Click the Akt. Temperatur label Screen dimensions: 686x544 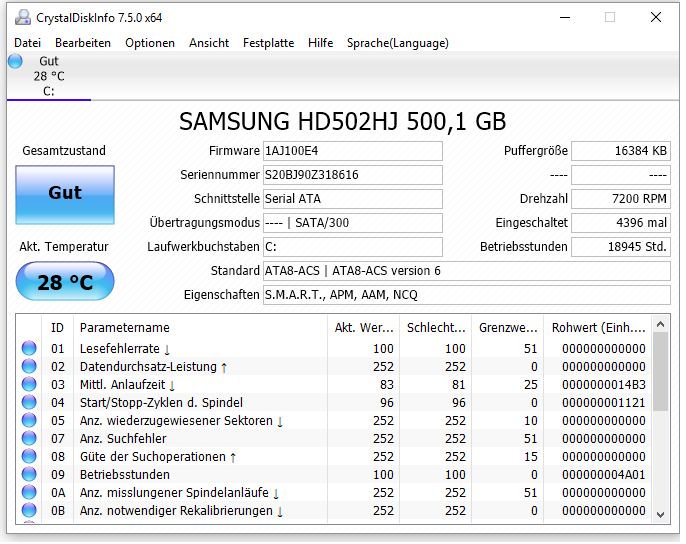point(64,247)
